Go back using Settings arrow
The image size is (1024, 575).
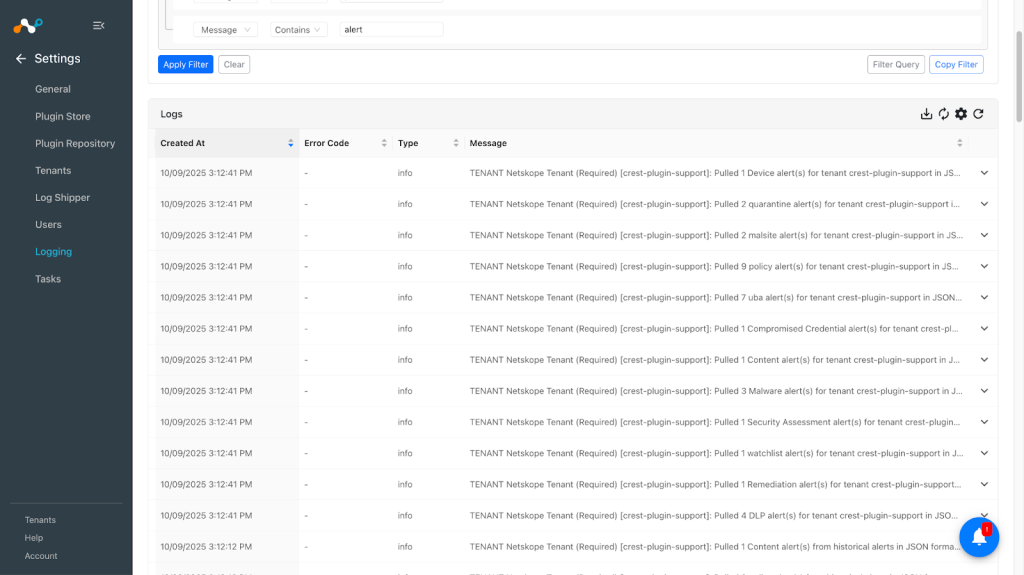point(21,59)
